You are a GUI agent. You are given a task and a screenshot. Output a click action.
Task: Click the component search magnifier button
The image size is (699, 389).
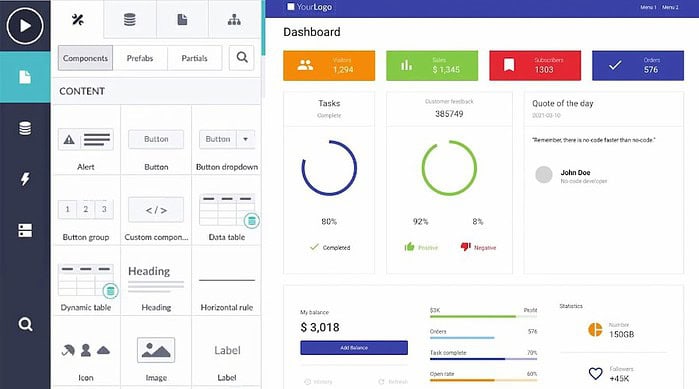(x=242, y=57)
